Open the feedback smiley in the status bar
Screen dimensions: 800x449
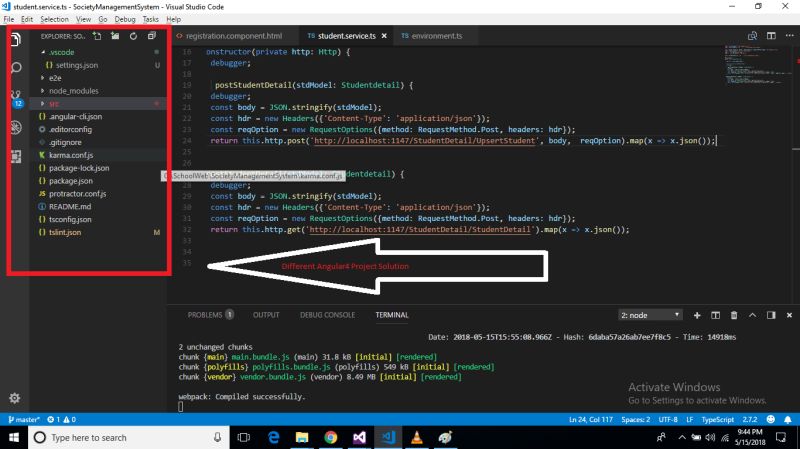[770, 419]
